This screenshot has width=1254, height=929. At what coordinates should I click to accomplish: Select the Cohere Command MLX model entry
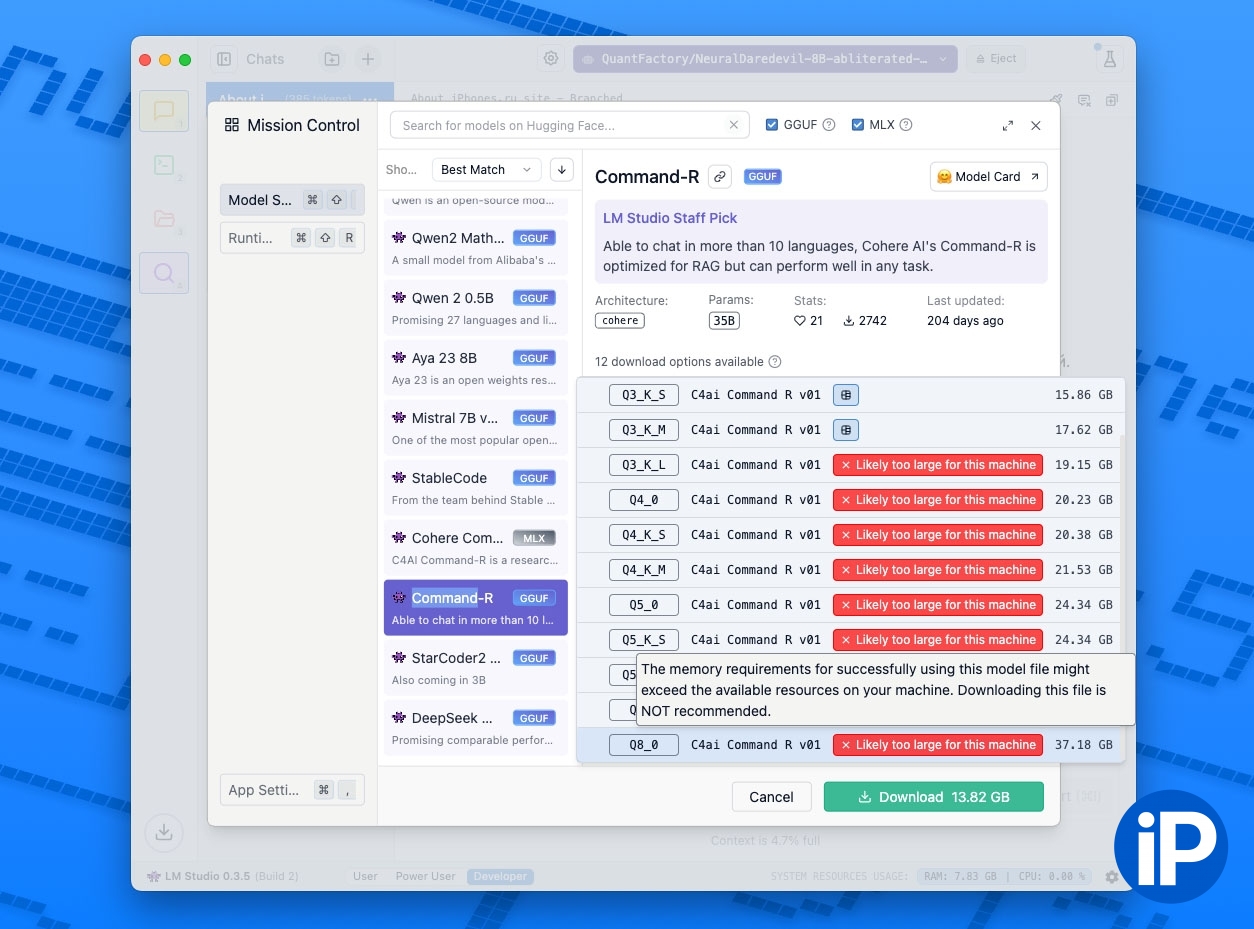click(476, 548)
